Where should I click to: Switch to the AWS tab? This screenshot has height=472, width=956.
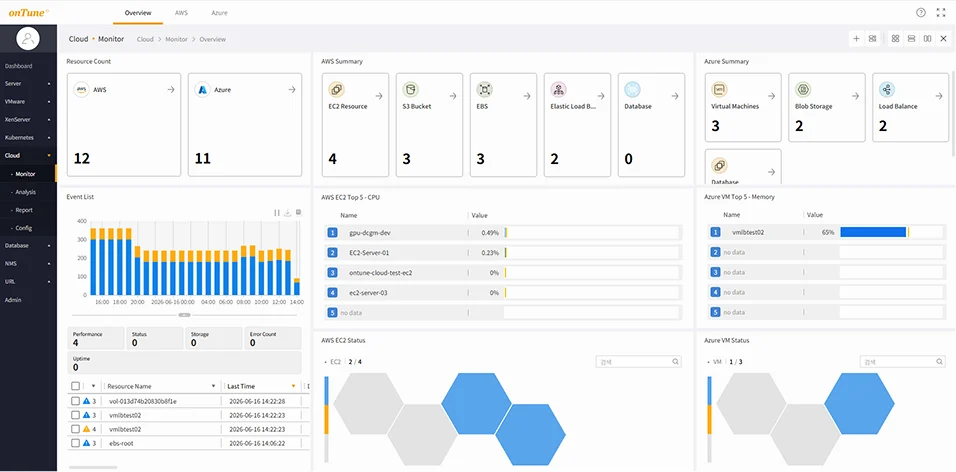coord(181,13)
